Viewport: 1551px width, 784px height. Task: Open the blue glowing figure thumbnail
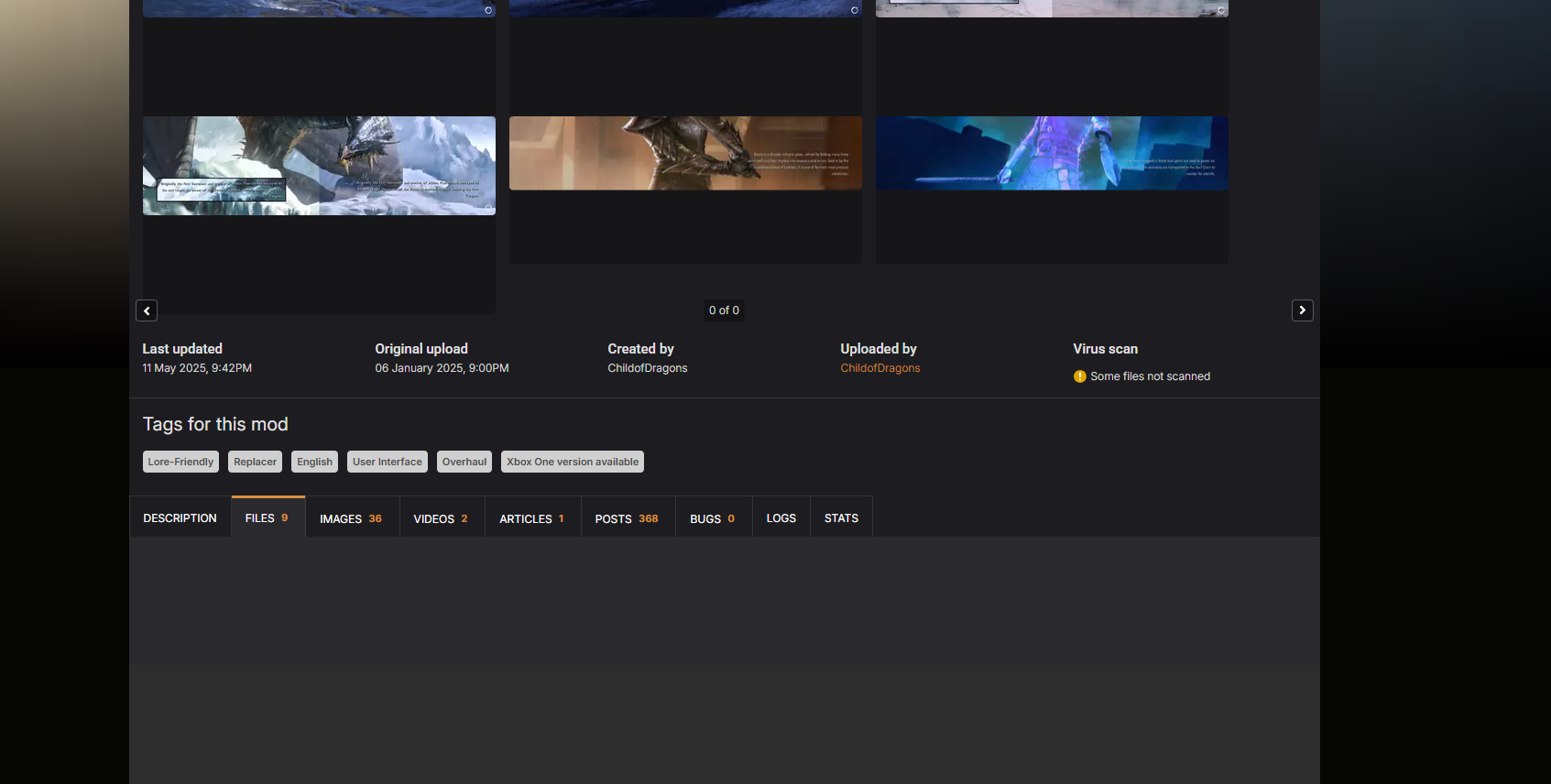pos(1052,153)
